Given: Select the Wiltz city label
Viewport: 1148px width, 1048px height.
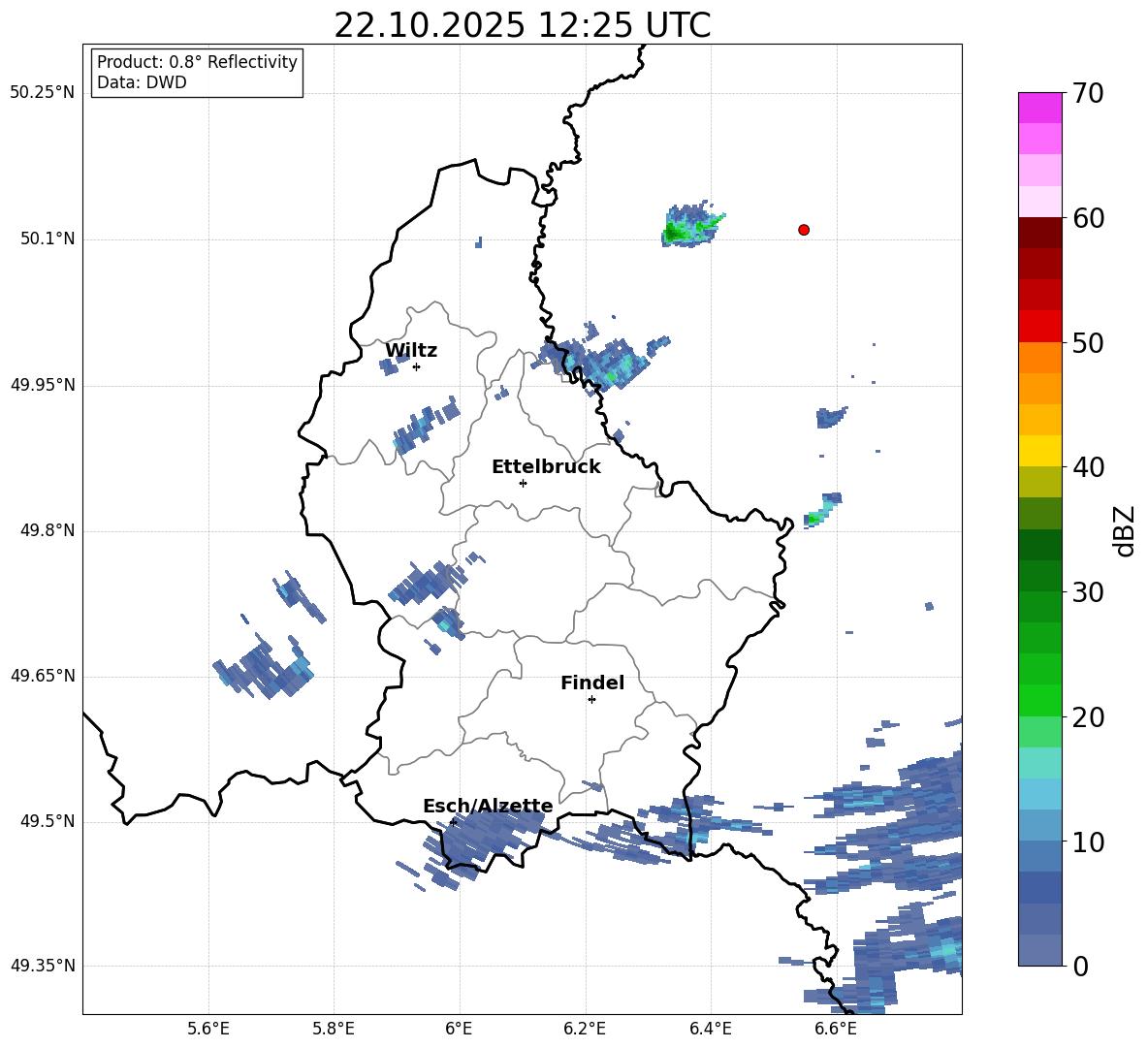Looking at the screenshot, I should 411,351.
